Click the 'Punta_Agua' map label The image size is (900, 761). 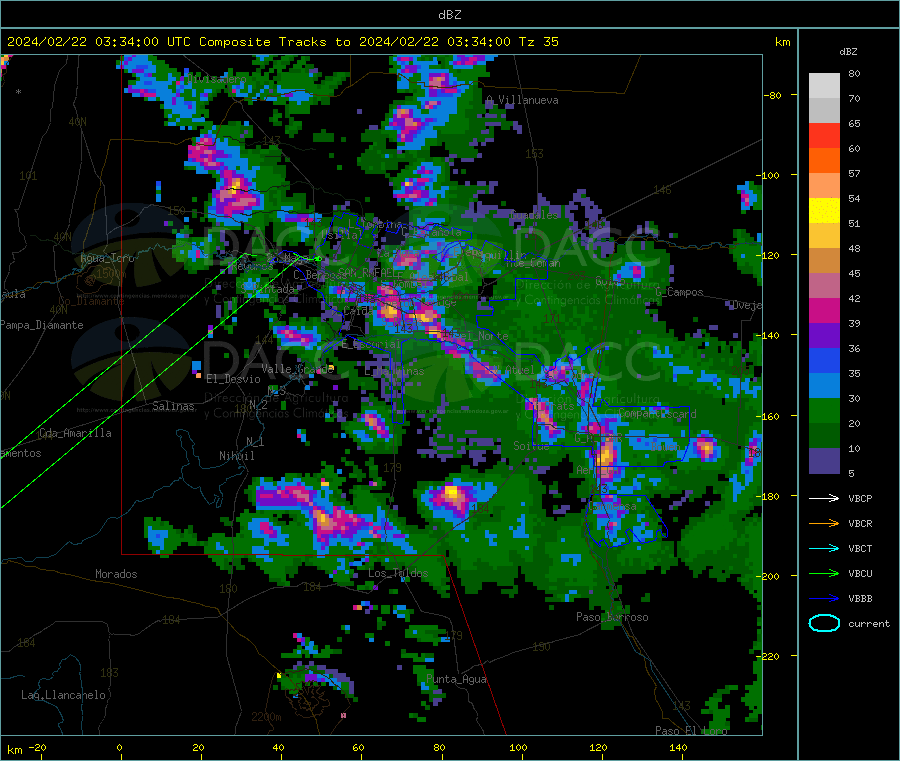coord(456,679)
